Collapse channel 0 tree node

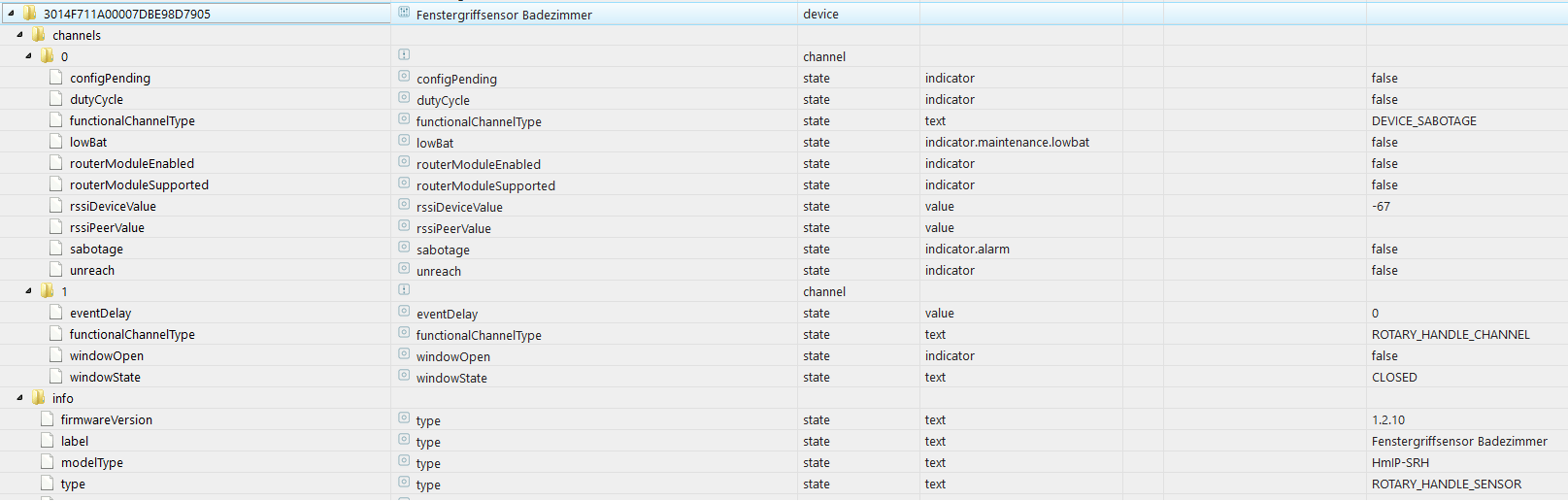coord(28,56)
